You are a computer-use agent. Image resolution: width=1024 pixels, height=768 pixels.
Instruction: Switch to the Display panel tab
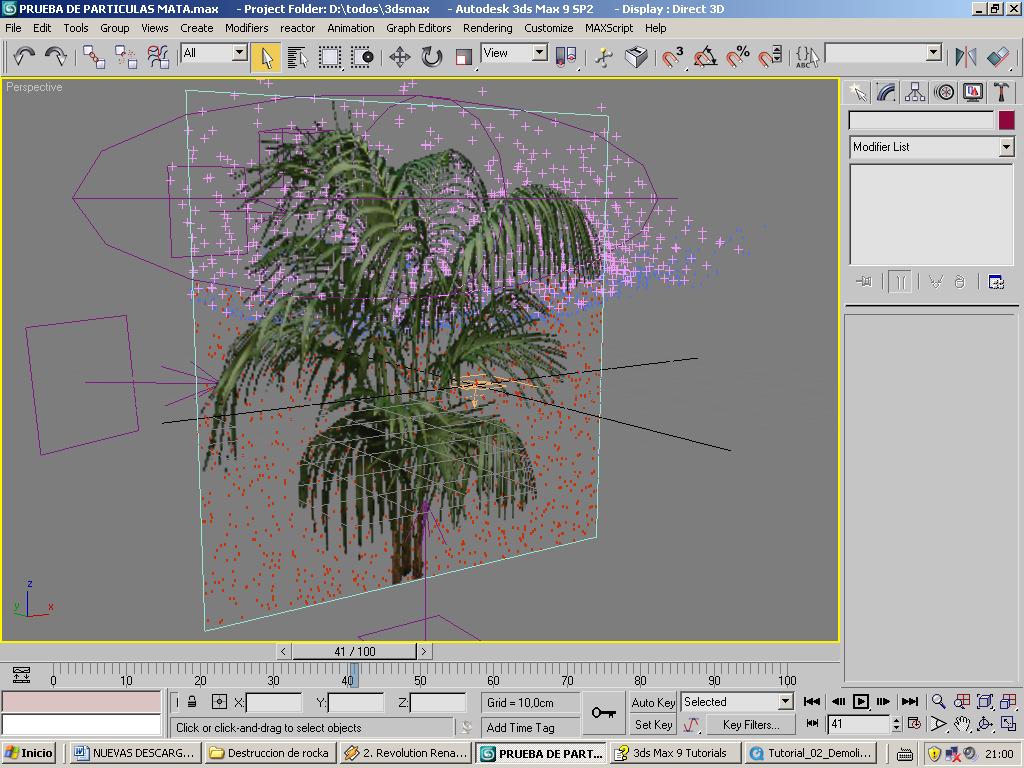pos(972,93)
